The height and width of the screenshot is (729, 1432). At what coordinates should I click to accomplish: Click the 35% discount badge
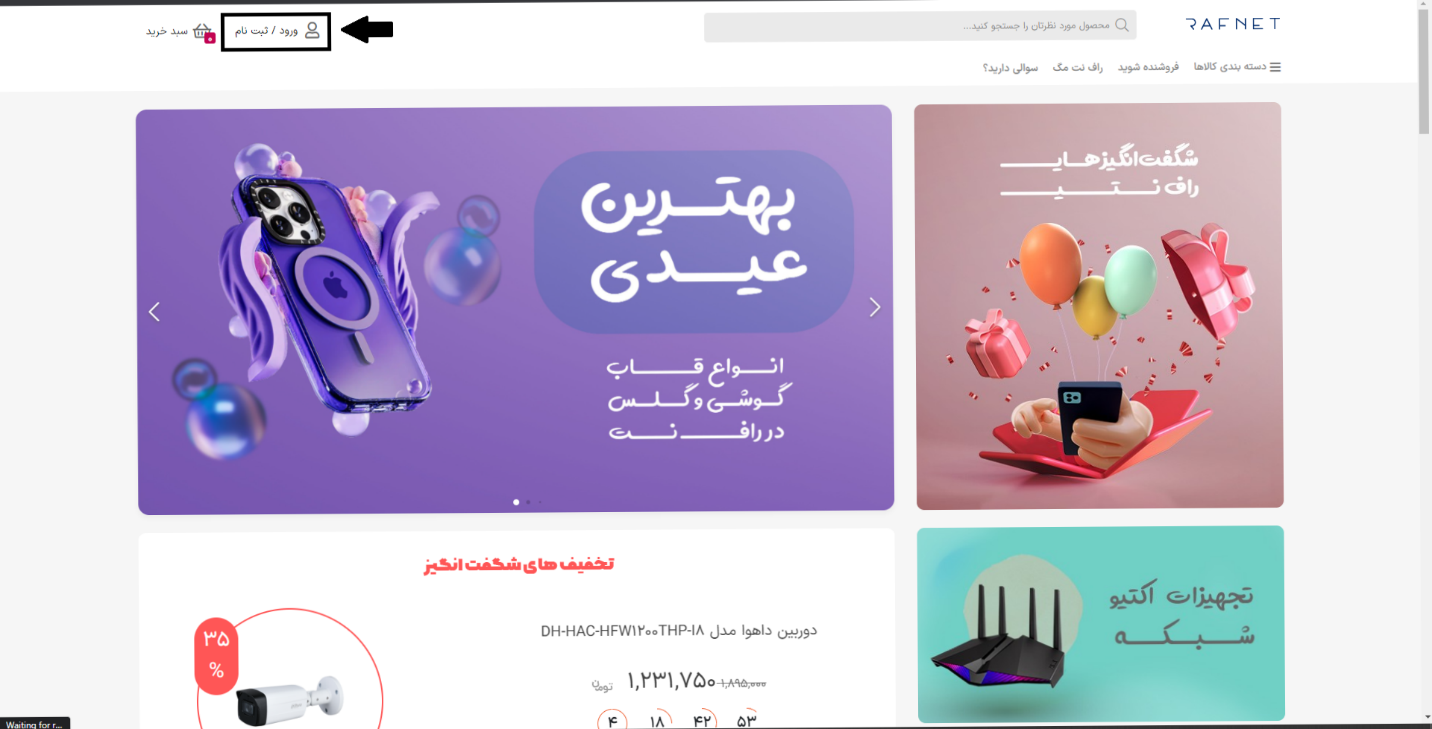(216, 654)
